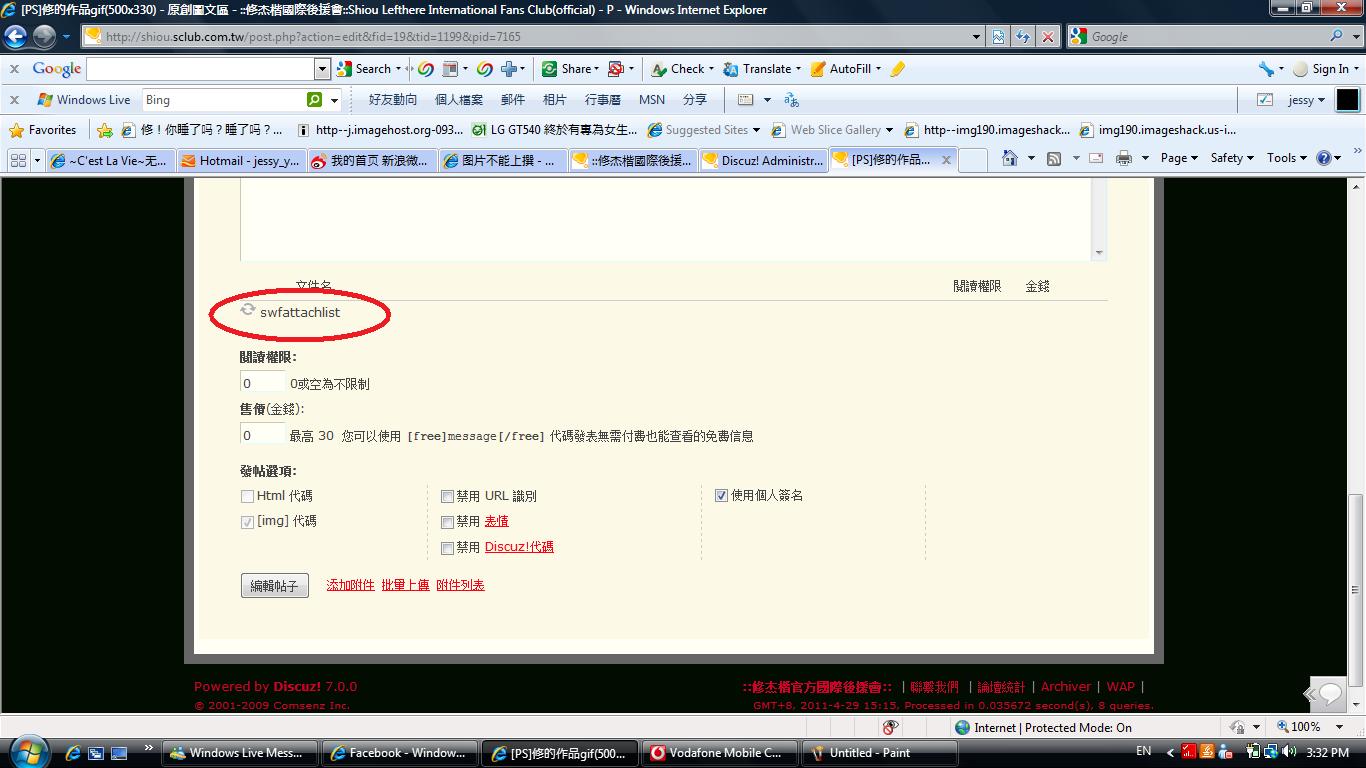
Task: Click the Print icon in command bar
Action: coord(1123,158)
